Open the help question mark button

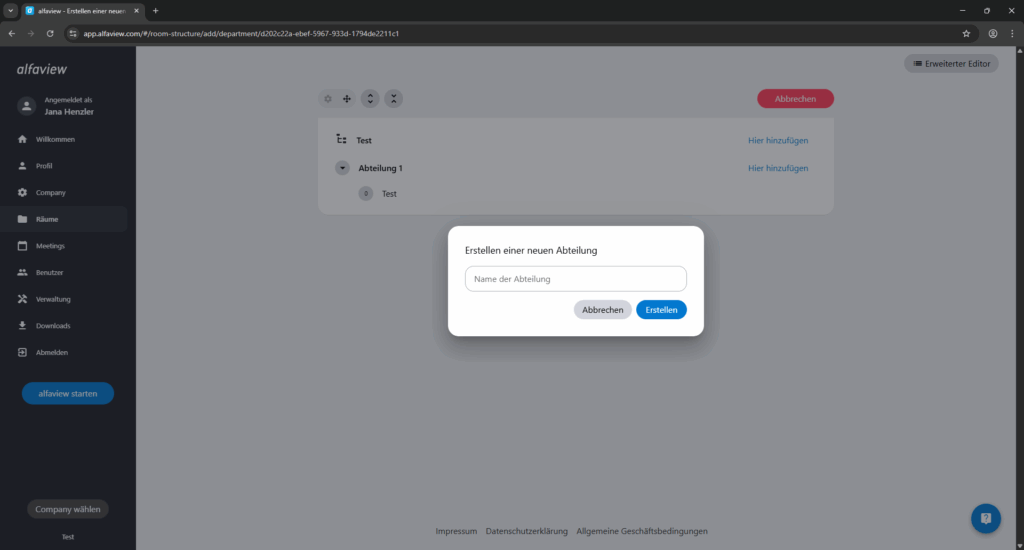[x=985, y=518]
